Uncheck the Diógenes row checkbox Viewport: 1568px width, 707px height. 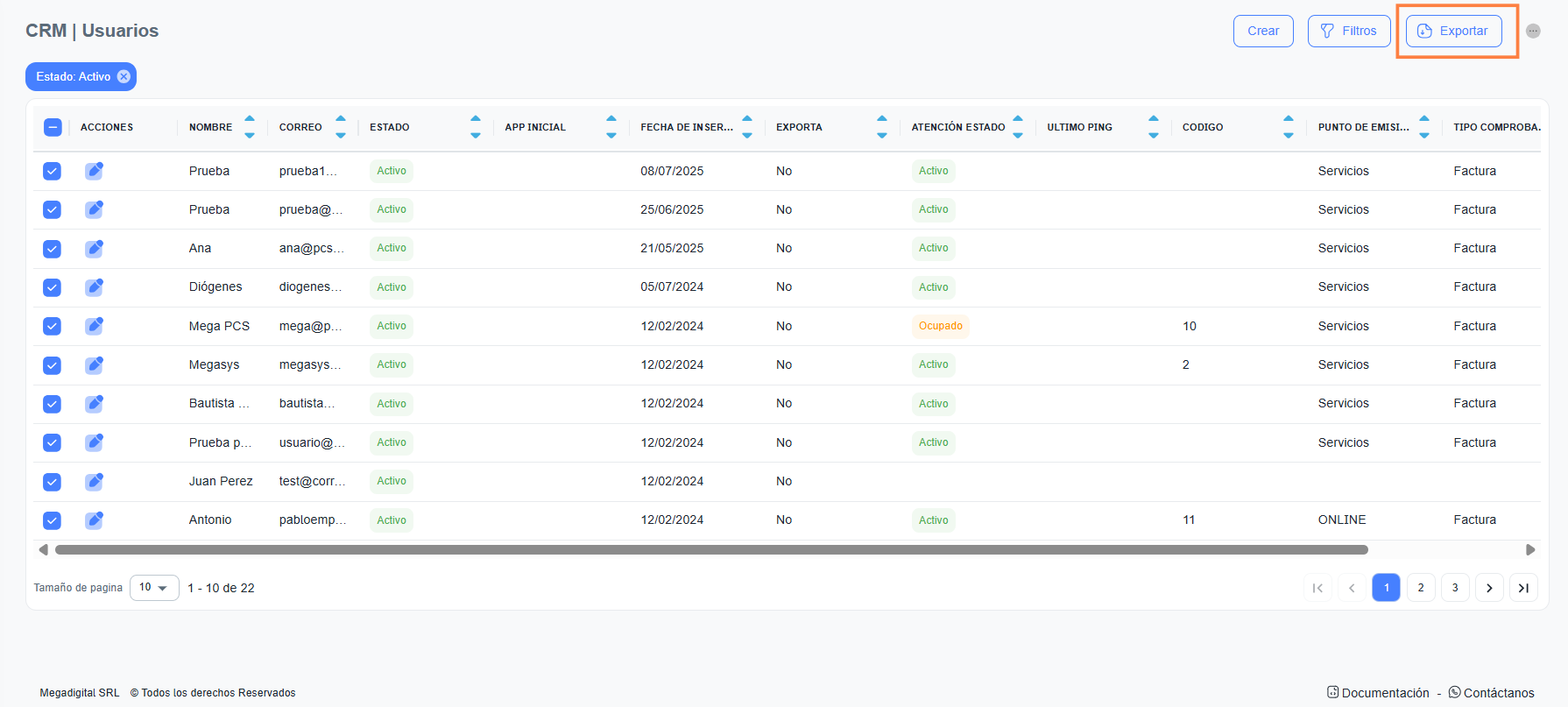[53, 287]
